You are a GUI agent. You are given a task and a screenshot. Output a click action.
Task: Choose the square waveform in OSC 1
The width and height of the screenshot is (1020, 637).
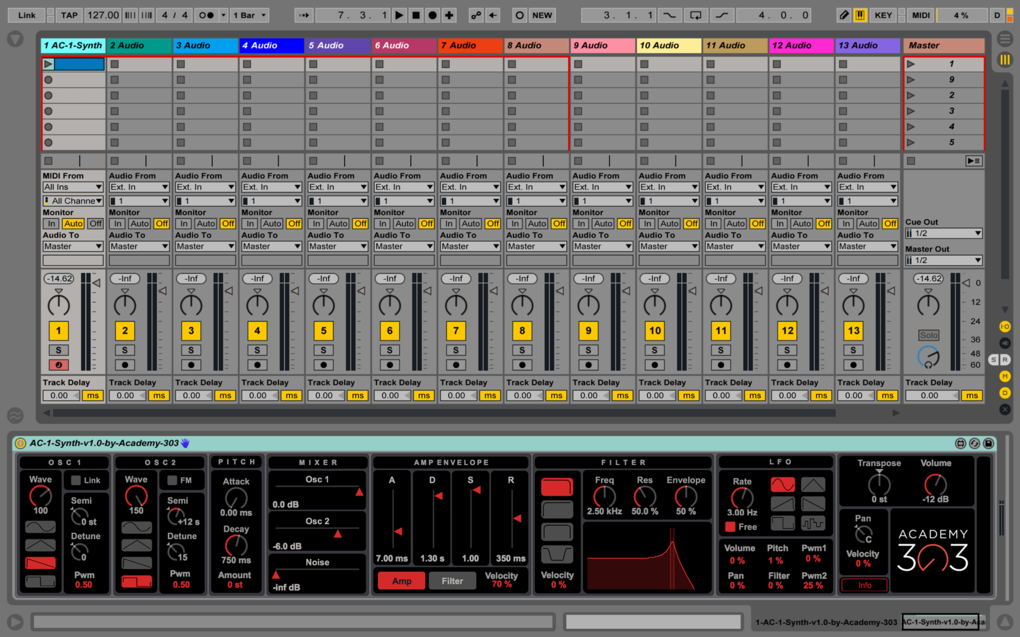pyautogui.click(x=40, y=581)
